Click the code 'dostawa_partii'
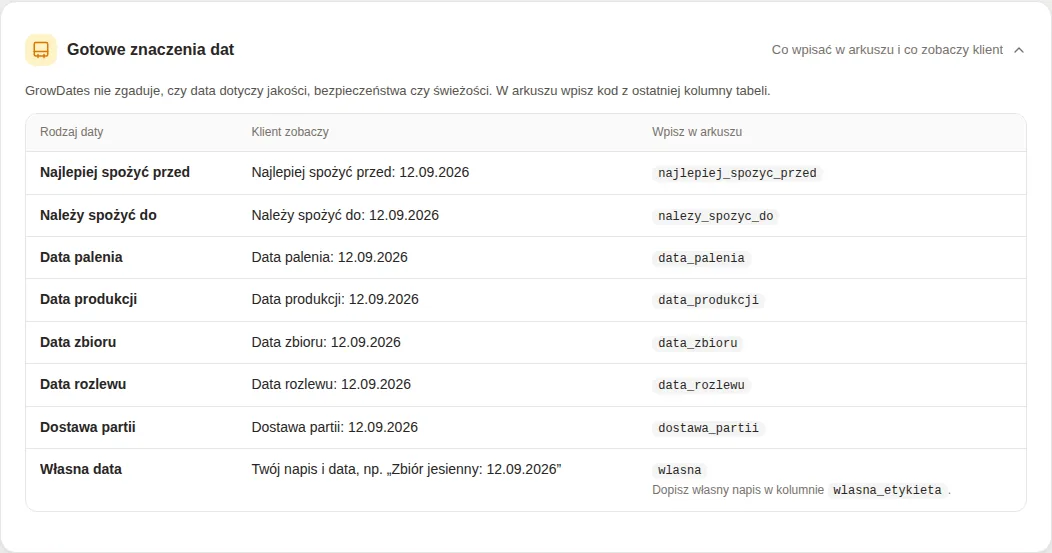The width and height of the screenshot is (1052, 553). (708, 428)
